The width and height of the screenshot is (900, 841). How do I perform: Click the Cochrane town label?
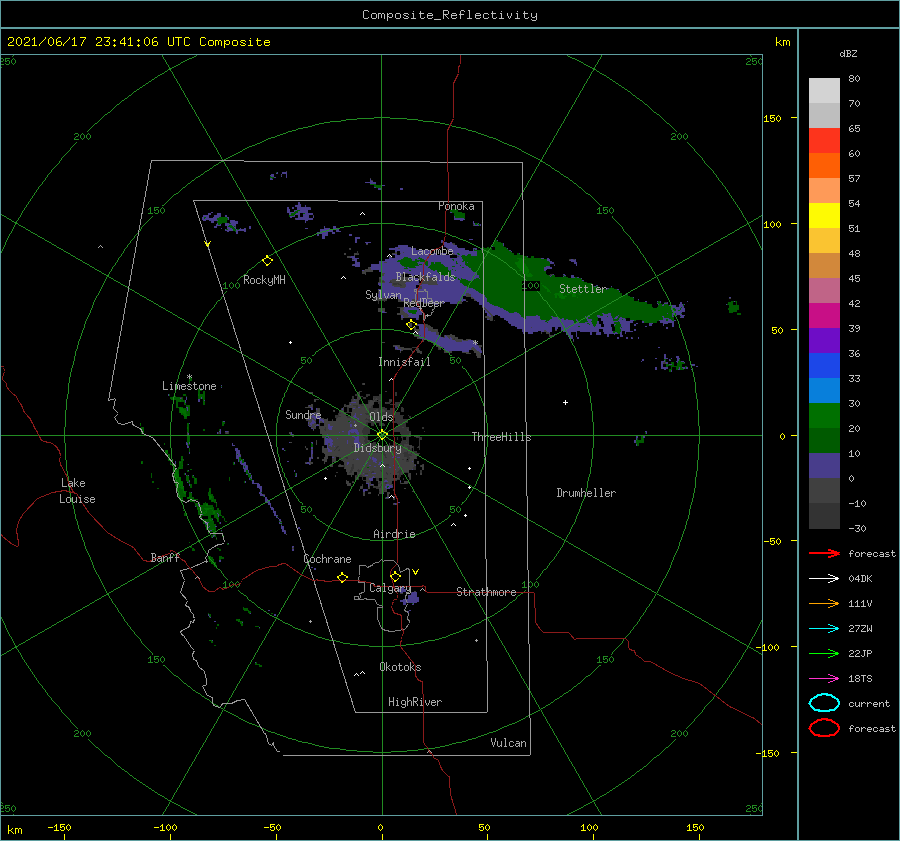(x=327, y=559)
